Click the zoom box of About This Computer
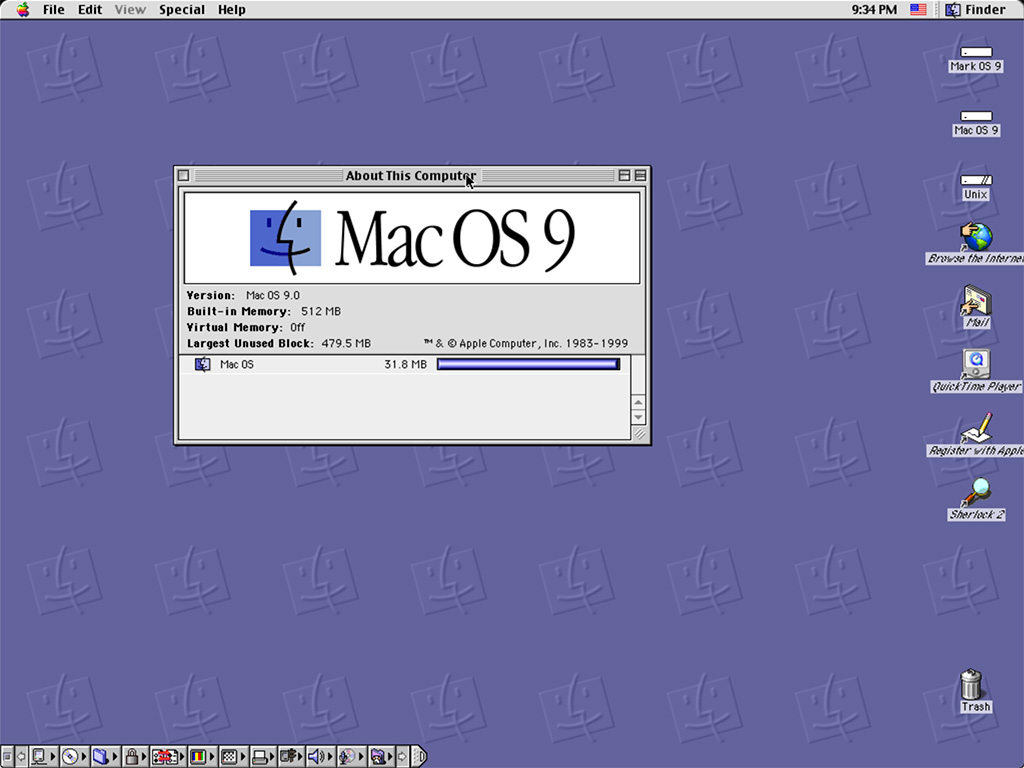This screenshot has height=768, width=1024. coord(624,176)
